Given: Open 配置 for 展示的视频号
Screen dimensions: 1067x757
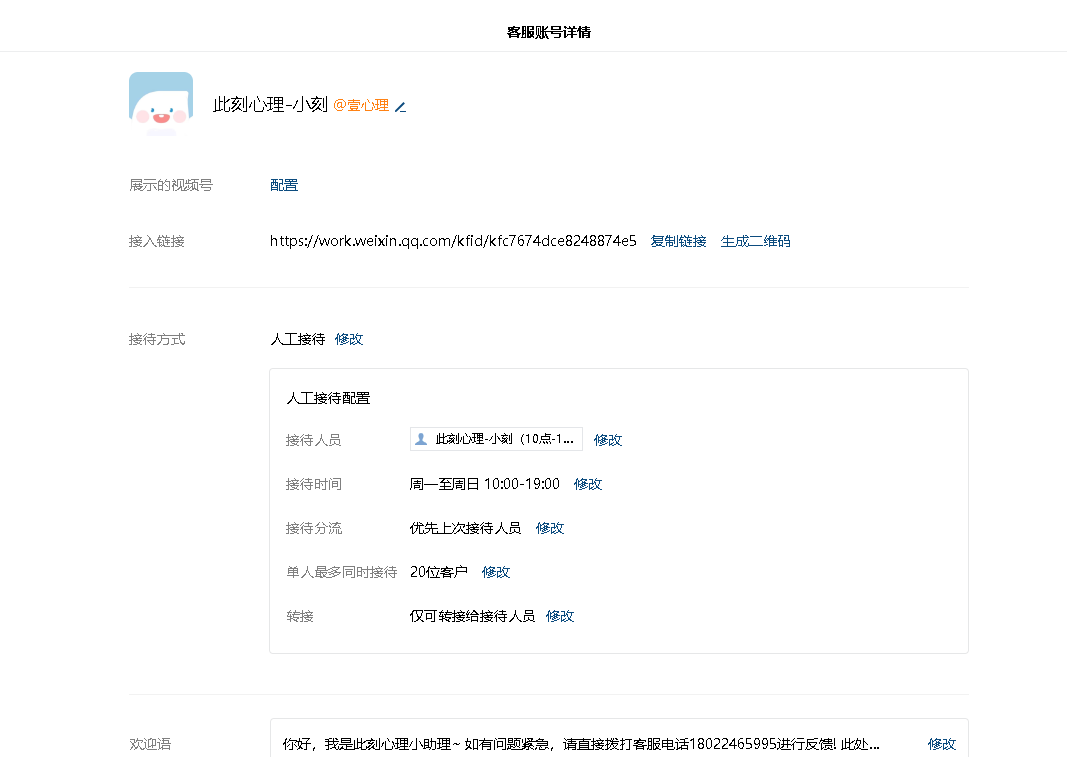Looking at the screenshot, I should coord(284,185).
